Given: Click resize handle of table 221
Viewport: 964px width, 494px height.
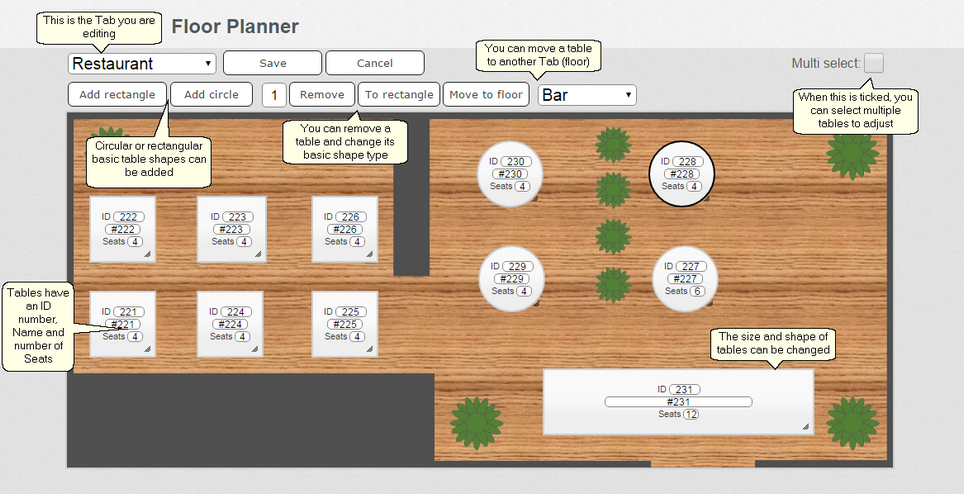Looking at the screenshot, I should [x=148, y=349].
